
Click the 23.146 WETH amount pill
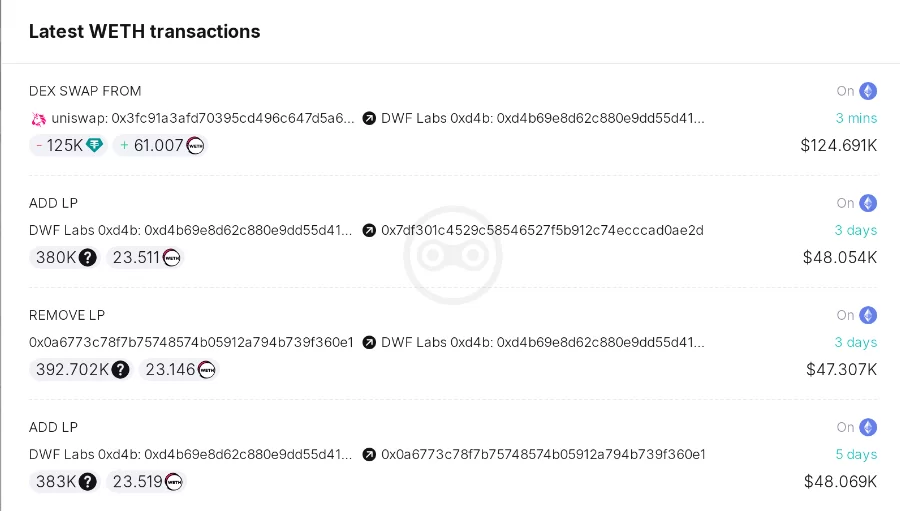(x=178, y=370)
